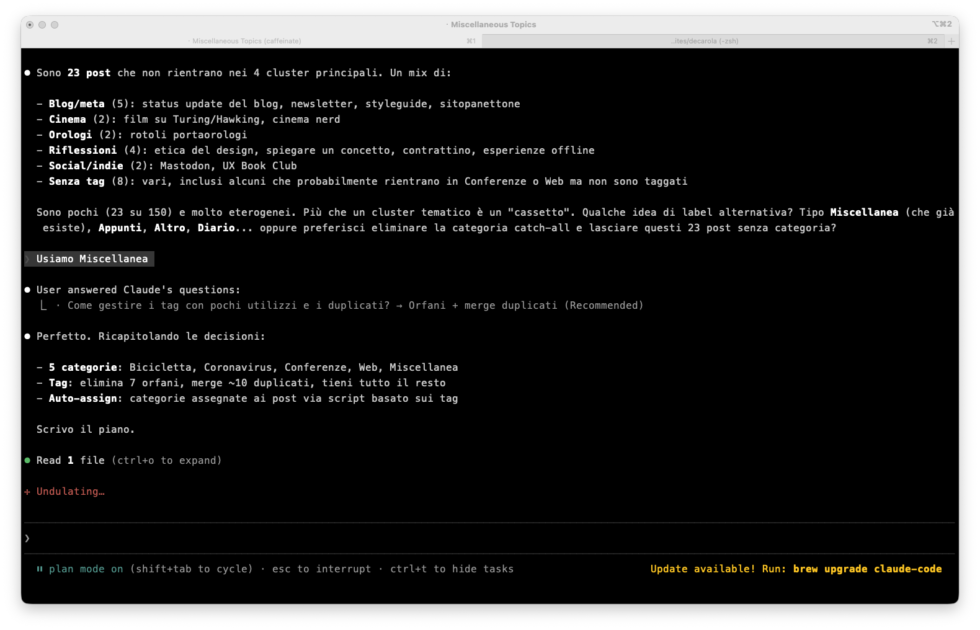The height and width of the screenshot is (630, 980).
Task: Select the 'Usiamo Miscellanea' chosen option
Action: tap(88, 258)
